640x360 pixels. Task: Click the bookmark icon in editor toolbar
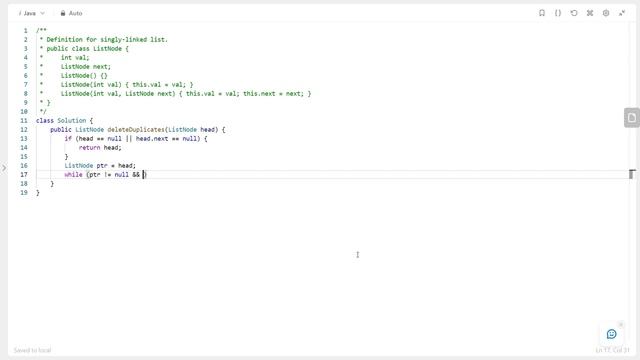pyautogui.click(x=542, y=13)
